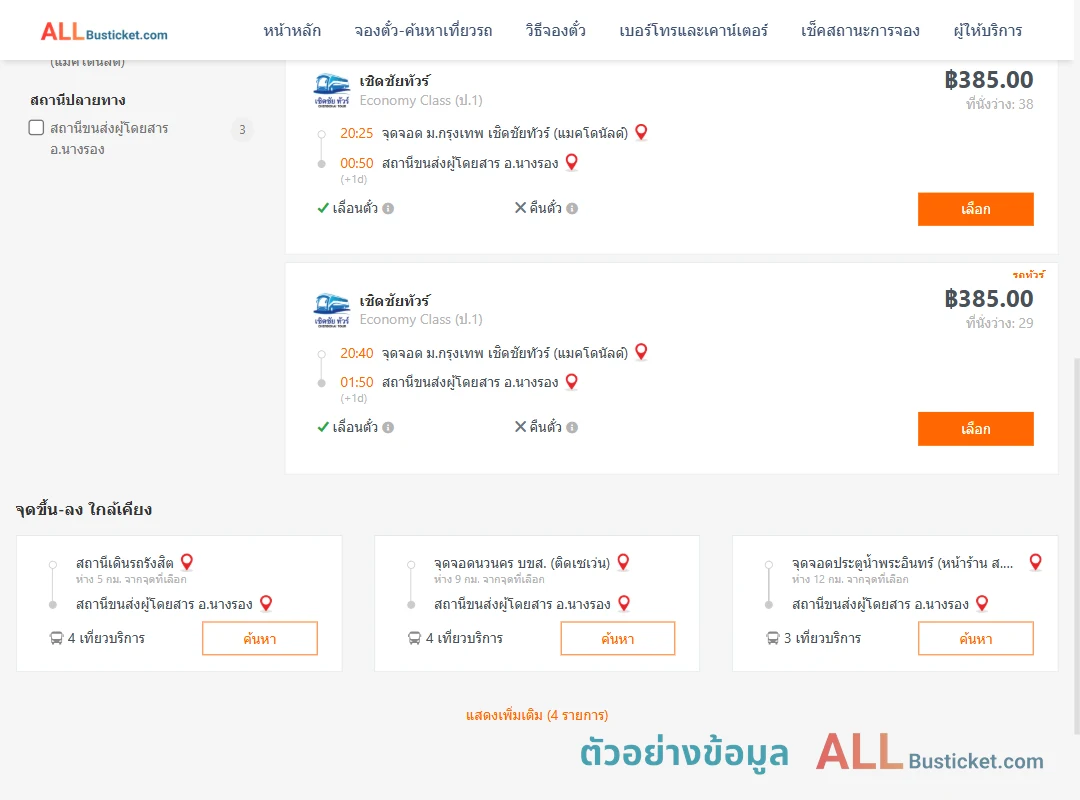Open destination map pin in the สถานีเดินรถรังสิต card
Screen dimensions: 1080x800
pos(266,604)
